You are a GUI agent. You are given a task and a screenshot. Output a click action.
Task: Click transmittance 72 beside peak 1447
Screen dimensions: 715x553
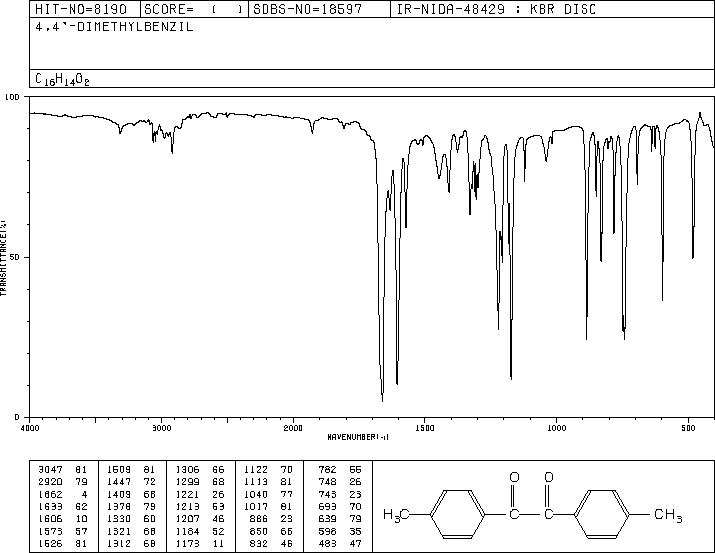(150, 482)
